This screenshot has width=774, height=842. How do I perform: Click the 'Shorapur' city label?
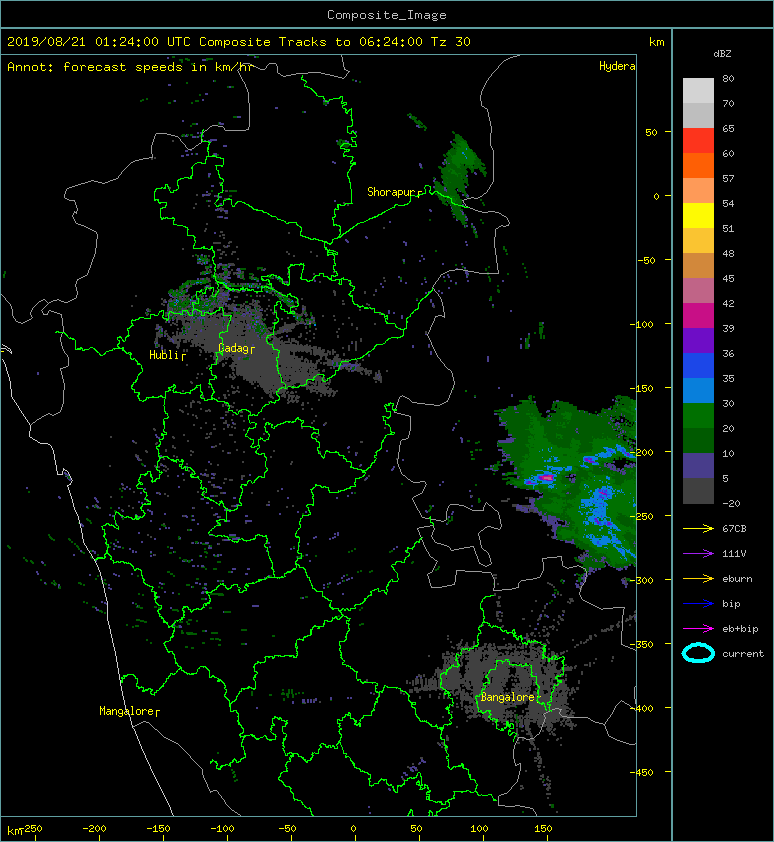[391, 192]
